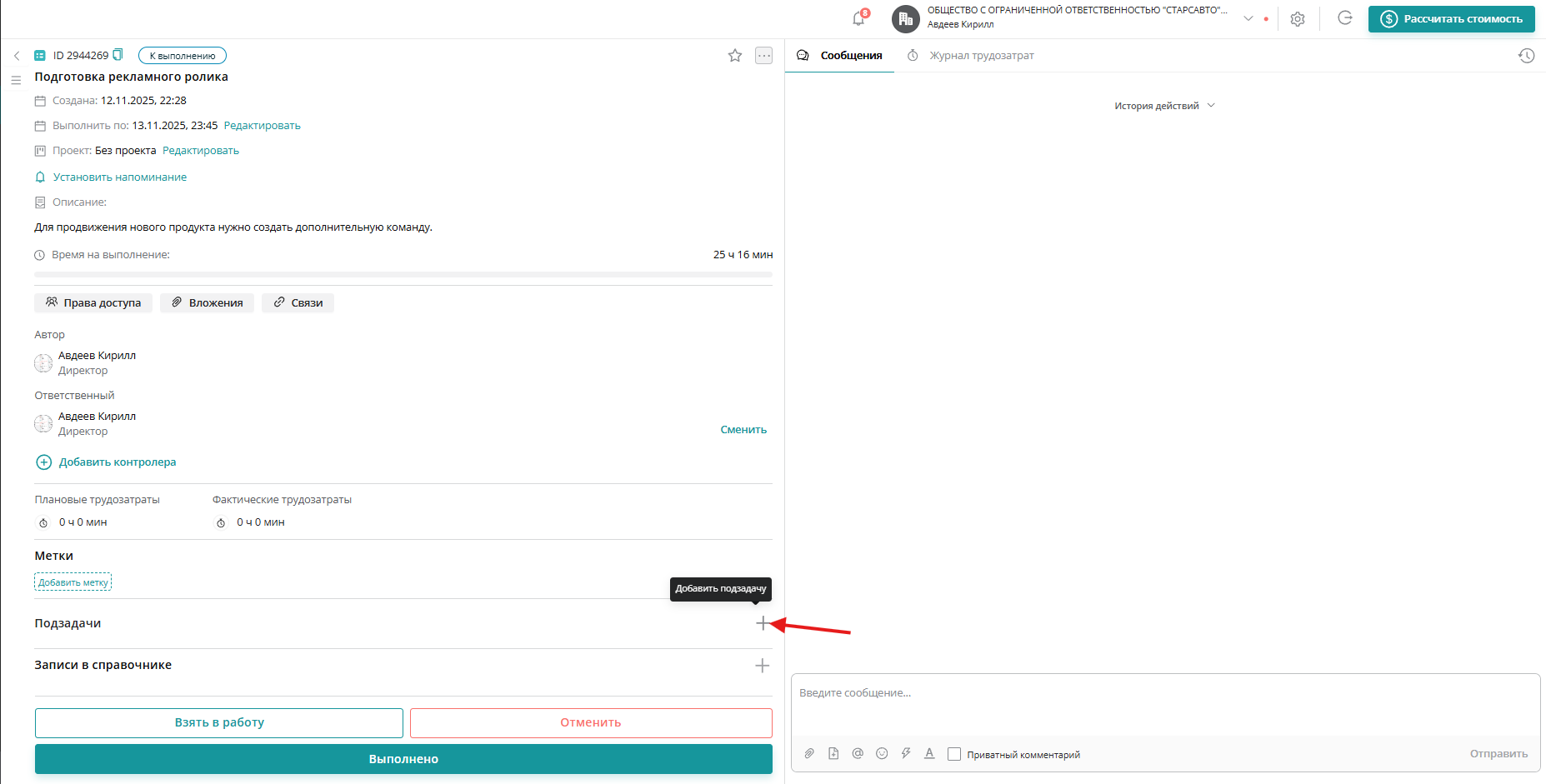Click the Фактические трудозатраты timer icon
The width and height of the screenshot is (1546, 784).
(x=221, y=523)
